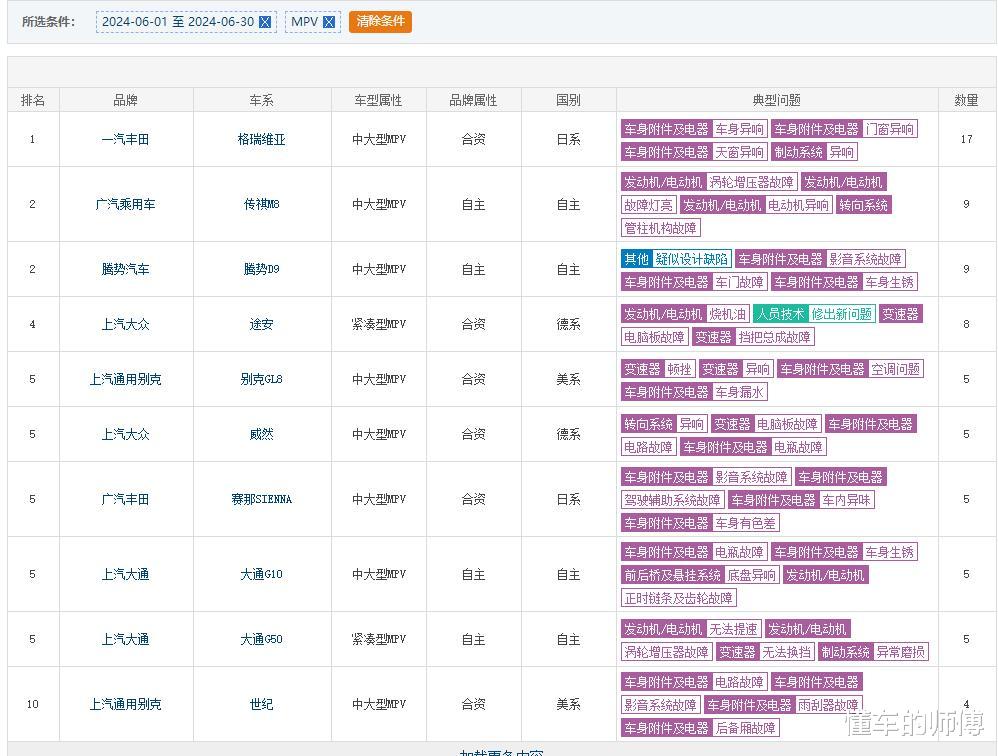This screenshot has width=998, height=756.
Task: Click the 车型属性 column header
Action: pos(378,100)
